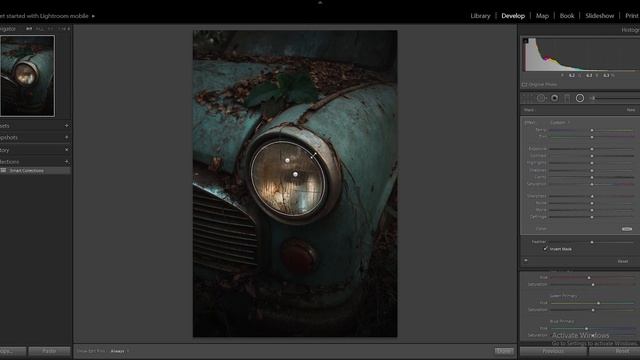Adjust the Shadows slider
This screenshot has width=640, height=360.
click(592, 170)
